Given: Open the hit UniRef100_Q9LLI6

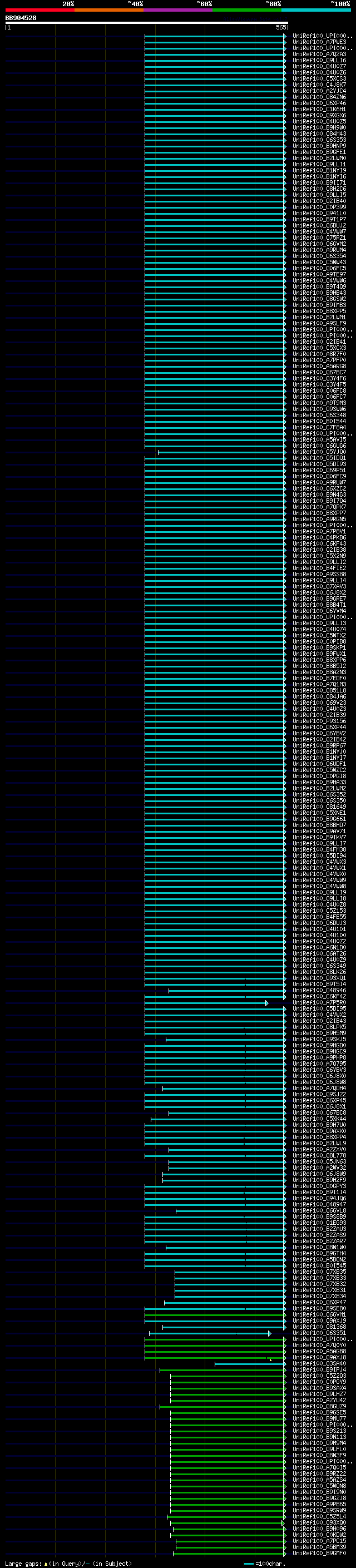Looking at the screenshot, I should click(x=319, y=60).
